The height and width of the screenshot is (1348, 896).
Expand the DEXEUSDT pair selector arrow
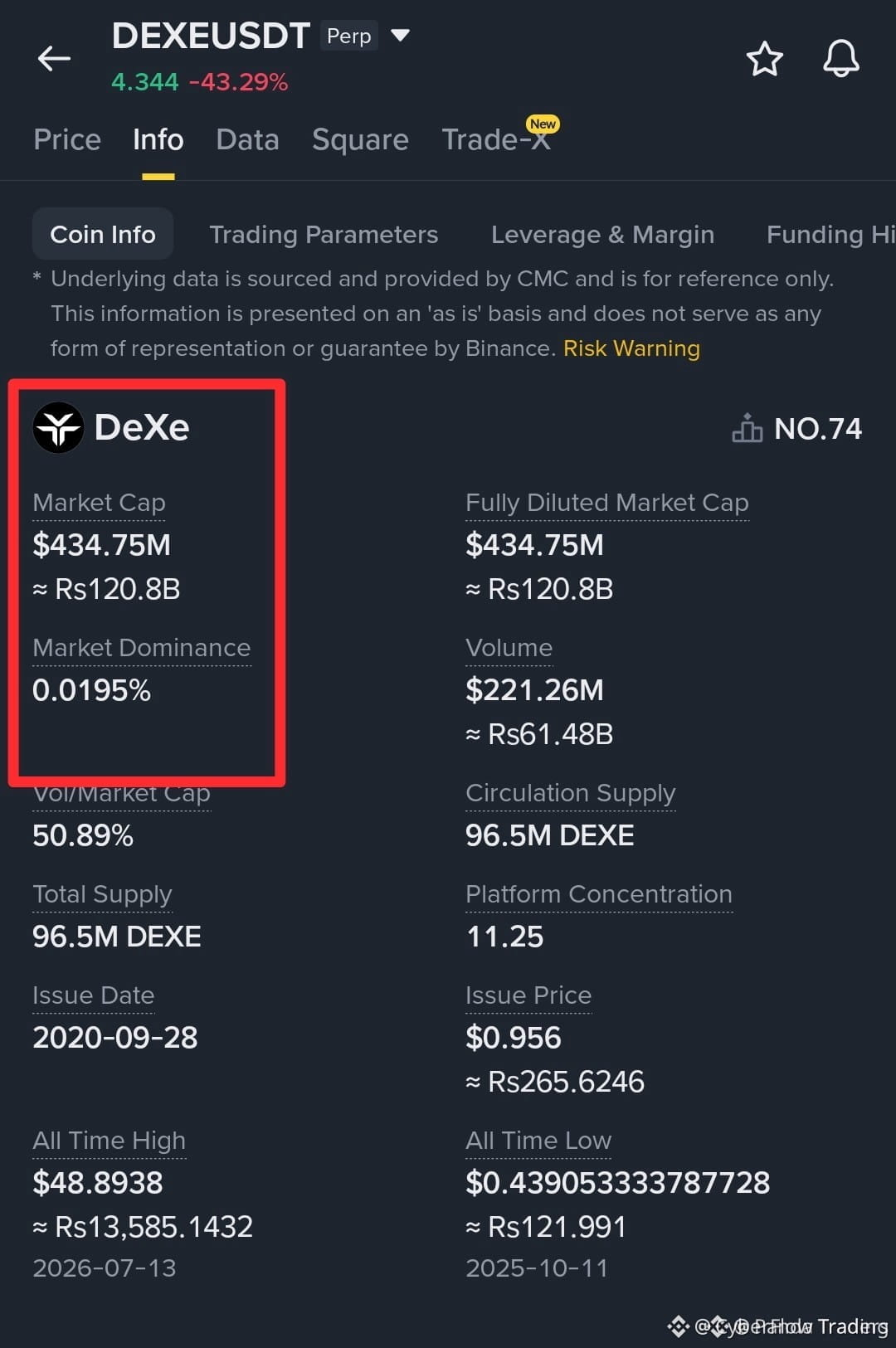click(x=400, y=35)
